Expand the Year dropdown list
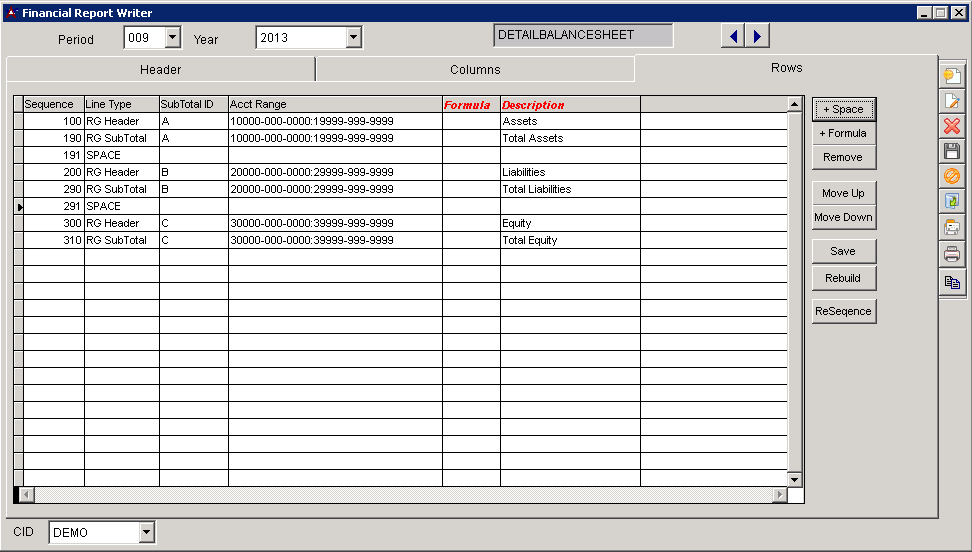Viewport: 972px width, 552px height. pos(353,38)
